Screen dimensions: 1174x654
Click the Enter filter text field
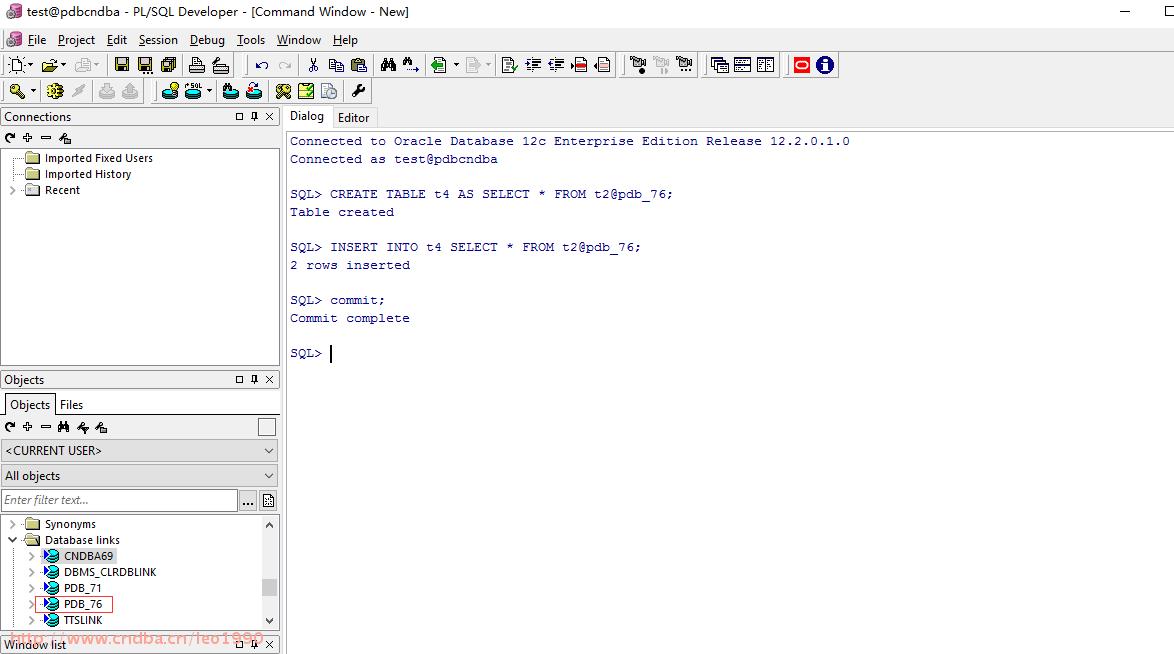[120, 500]
